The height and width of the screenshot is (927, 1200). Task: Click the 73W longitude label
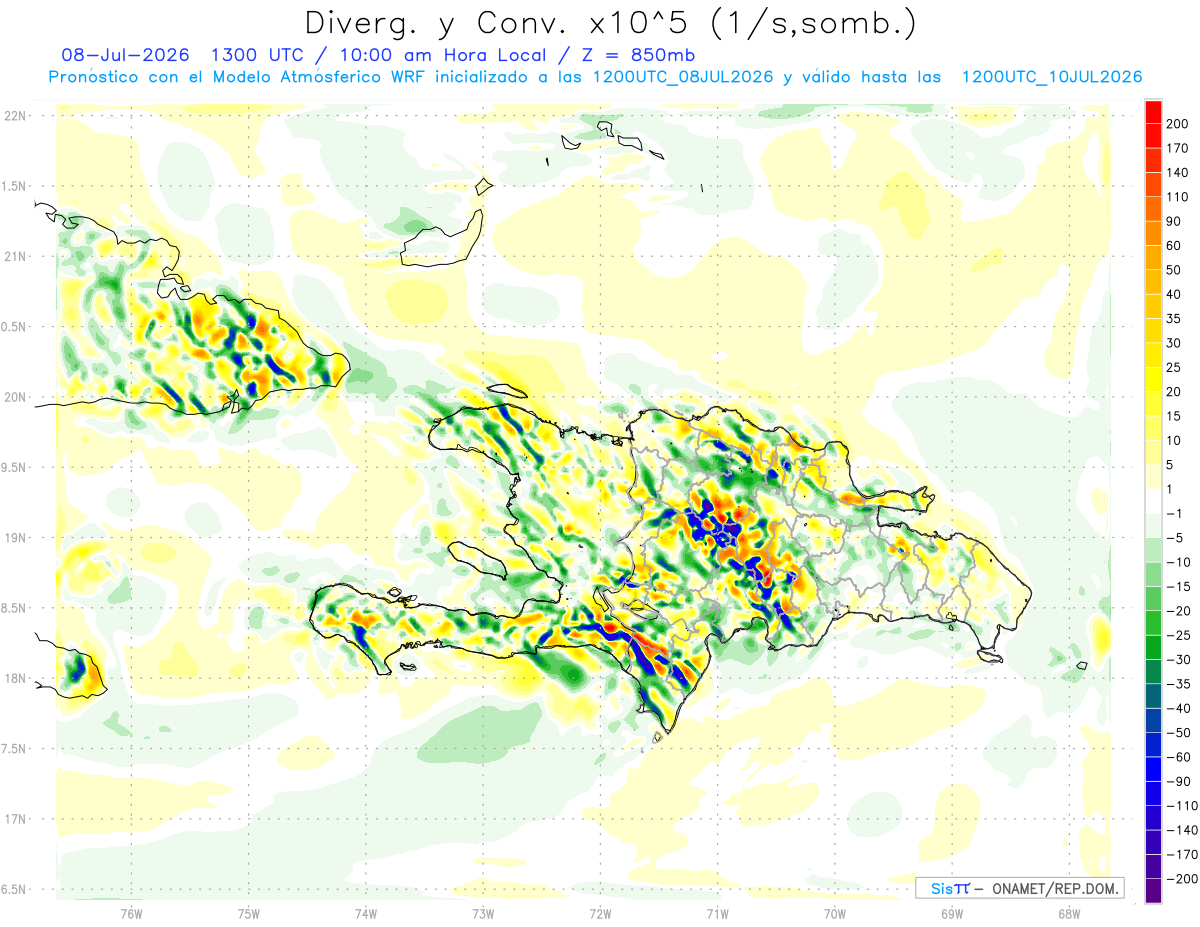(x=483, y=913)
